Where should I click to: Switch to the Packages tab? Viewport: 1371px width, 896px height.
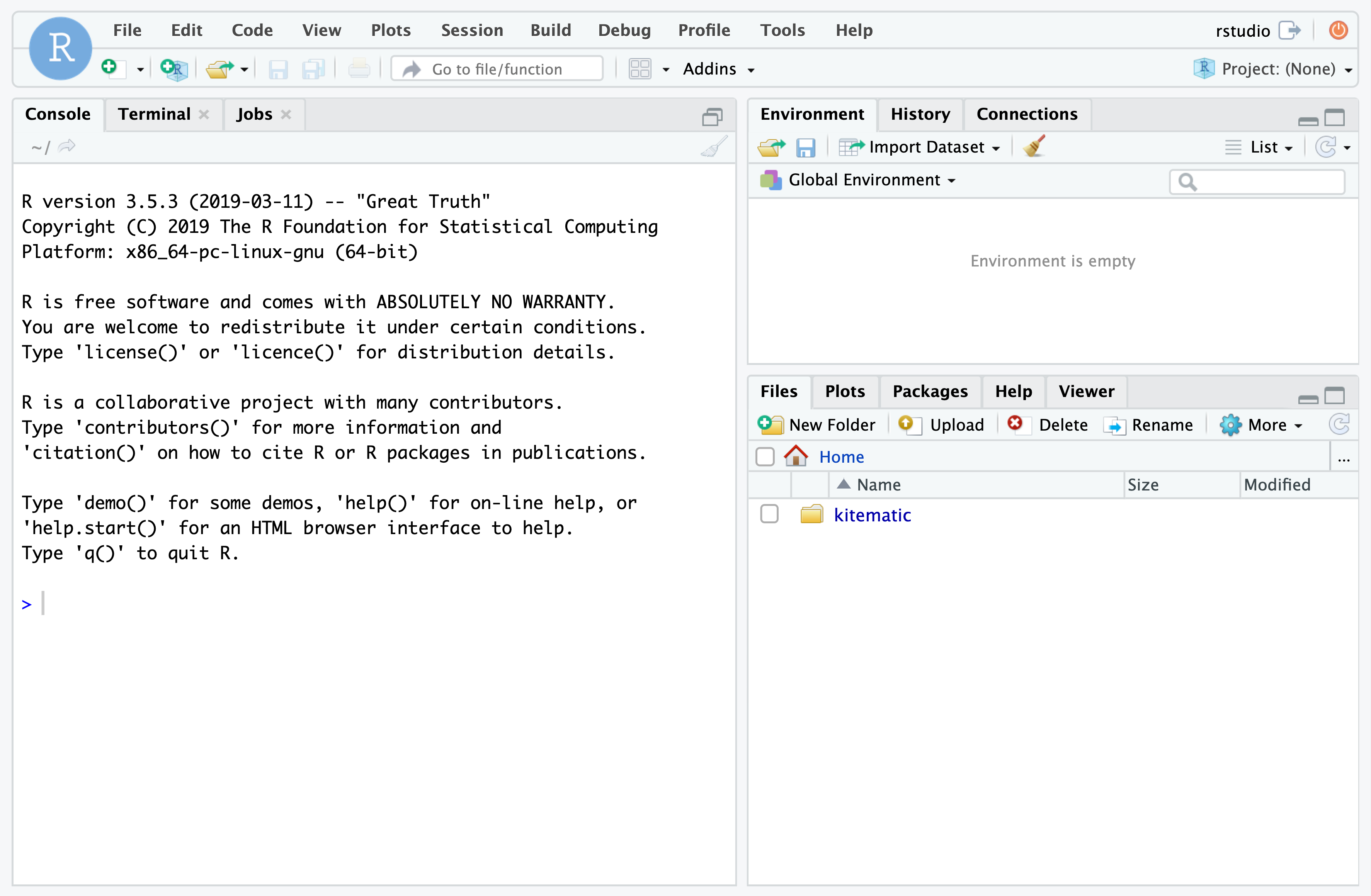[930, 392]
